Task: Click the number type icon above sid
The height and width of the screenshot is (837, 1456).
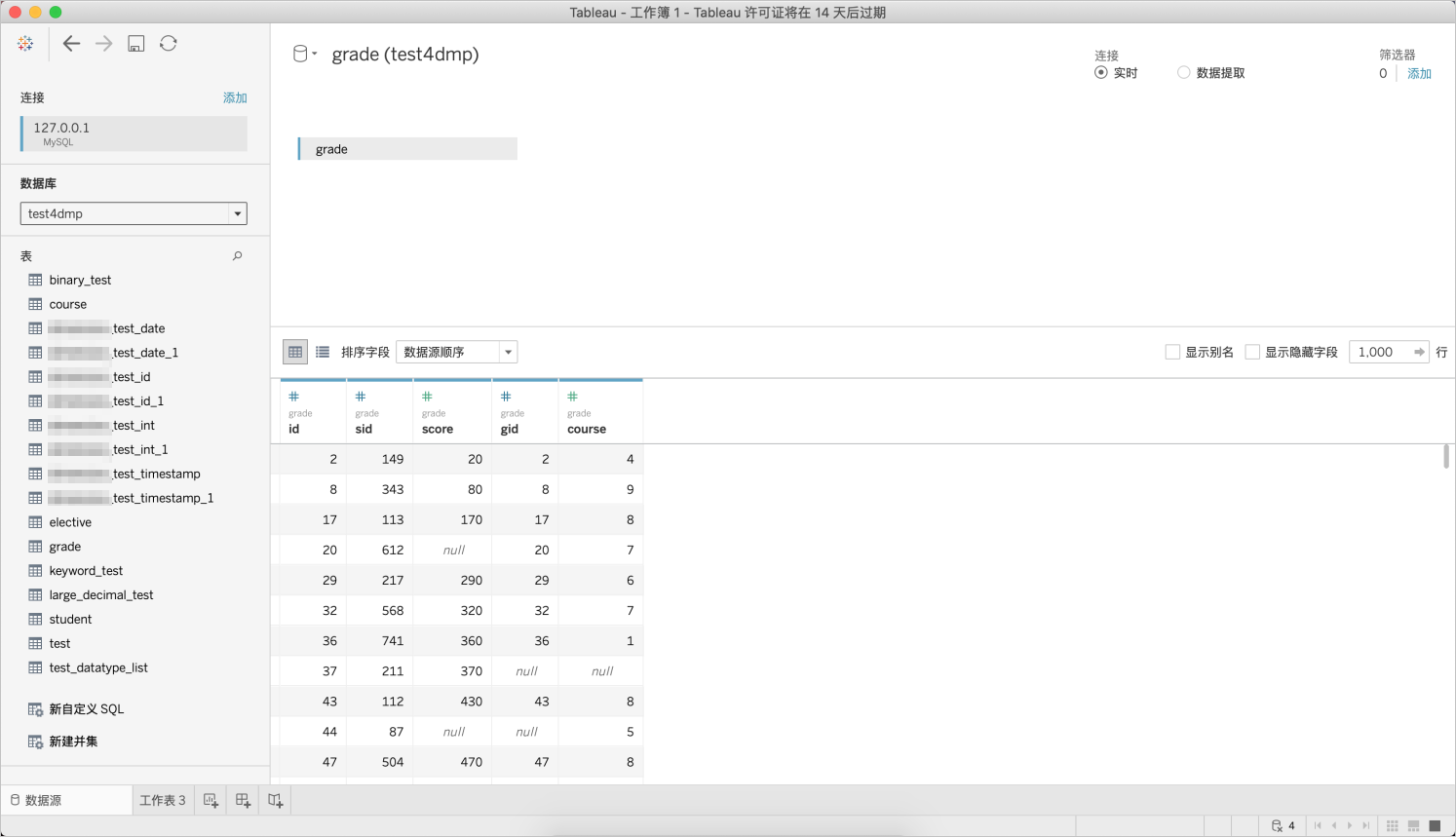Action: 361,397
